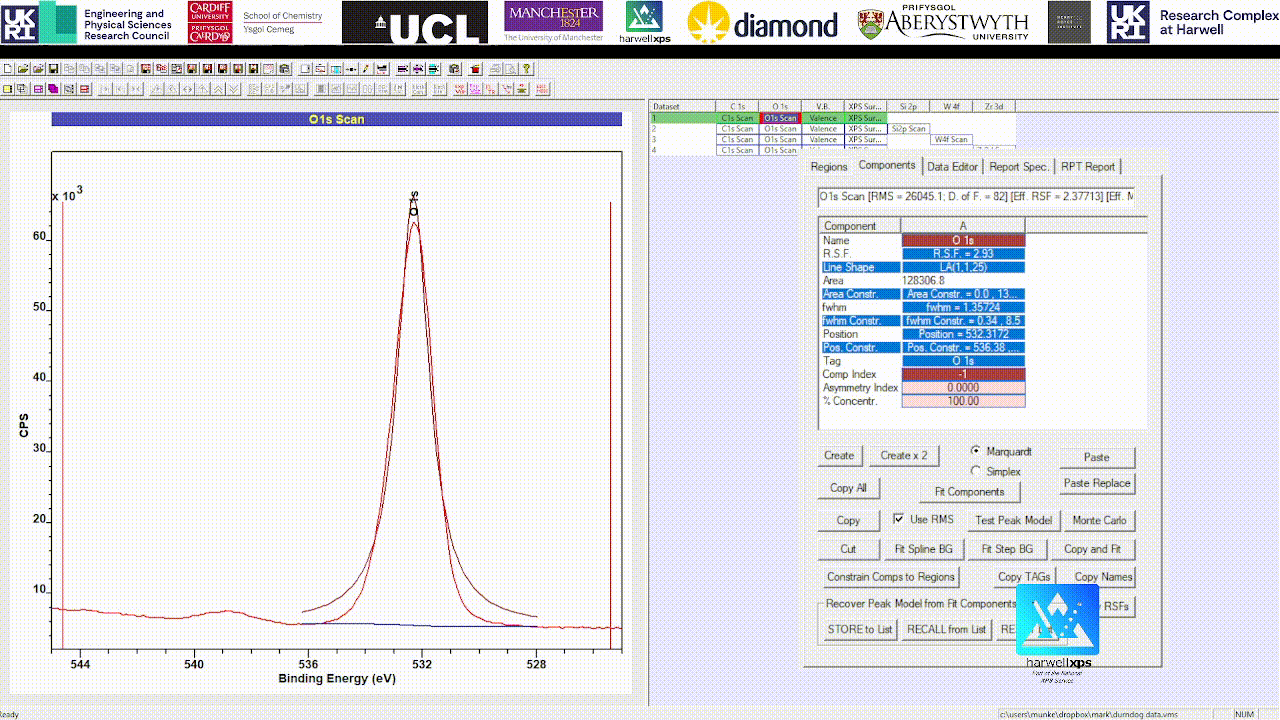Click the printer icon in the top toolbar

tap(496, 69)
